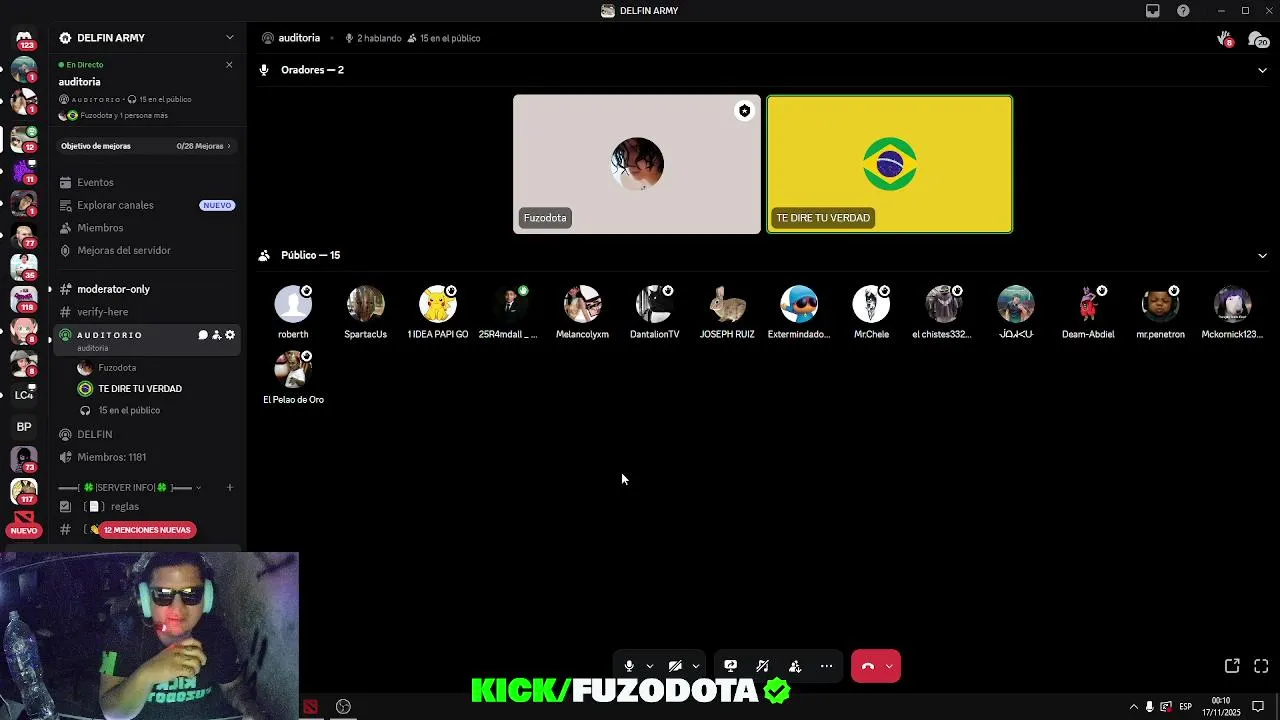This screenshot has height=720, width=1280.
Task: Dismiss the En Directo stage banner
Action: click(x=229, y=65)
